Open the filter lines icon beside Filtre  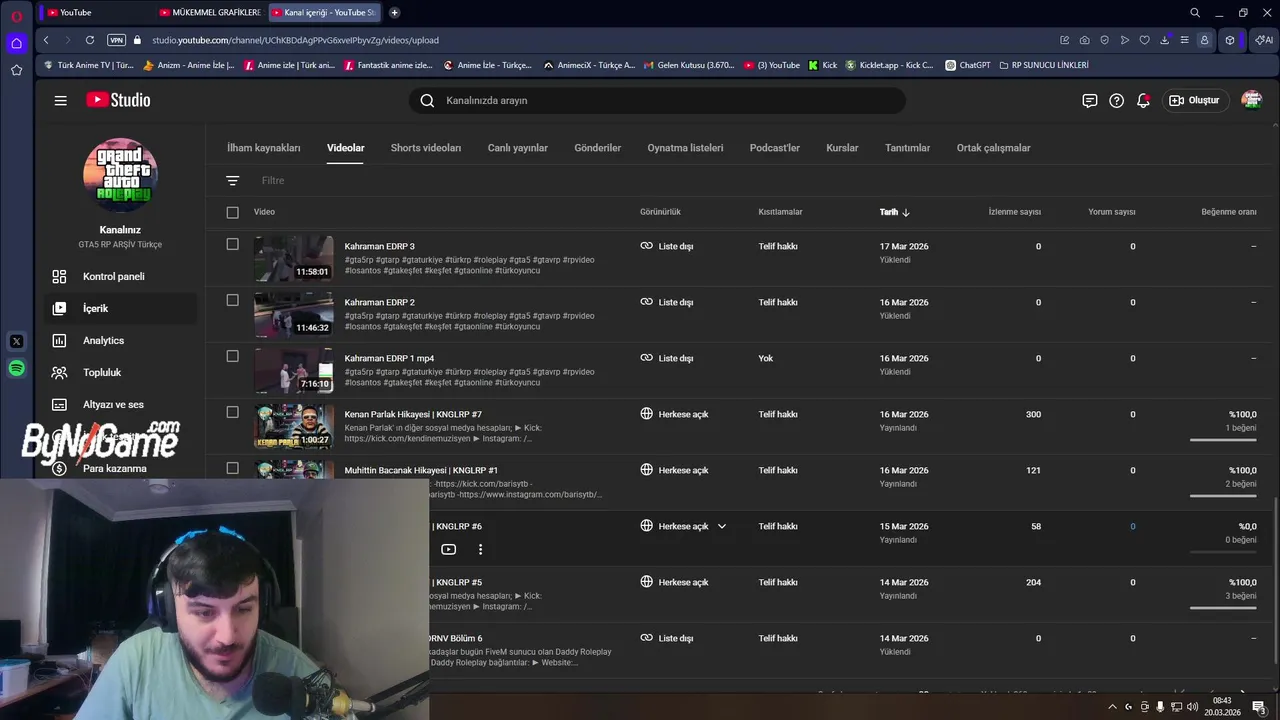point(233,180)
